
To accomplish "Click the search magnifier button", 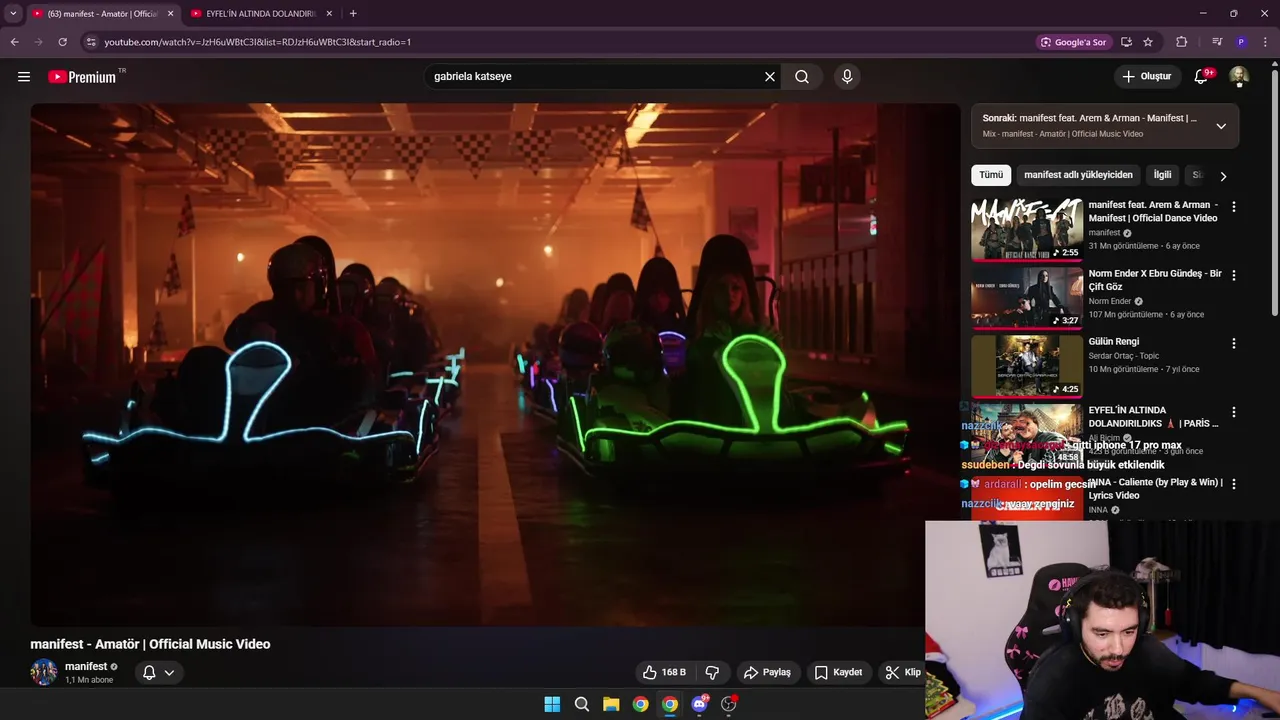I will pos(802,76).
